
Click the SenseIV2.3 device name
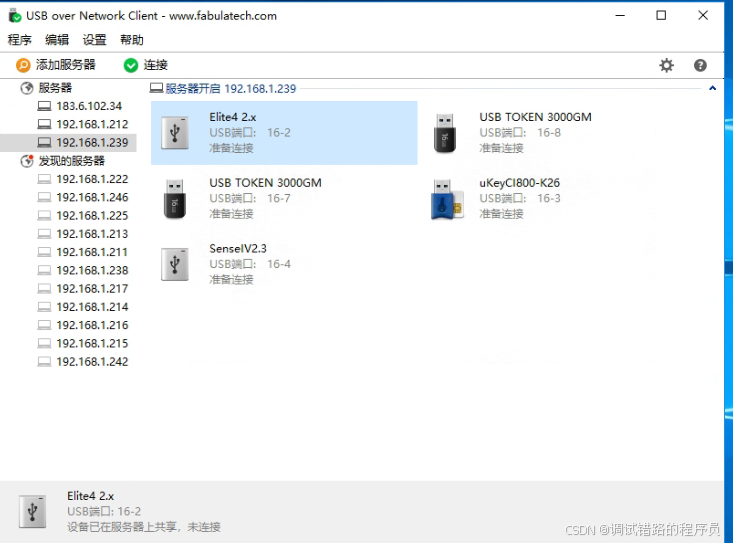pos(238,248)
